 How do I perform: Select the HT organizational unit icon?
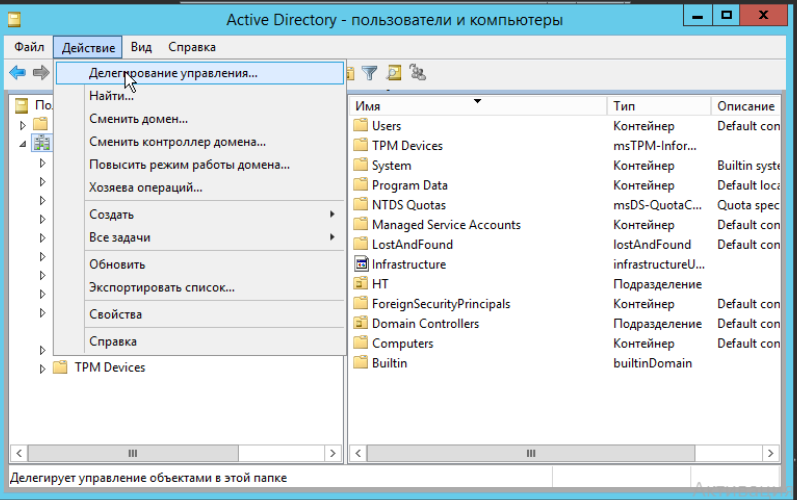point(361,284)
